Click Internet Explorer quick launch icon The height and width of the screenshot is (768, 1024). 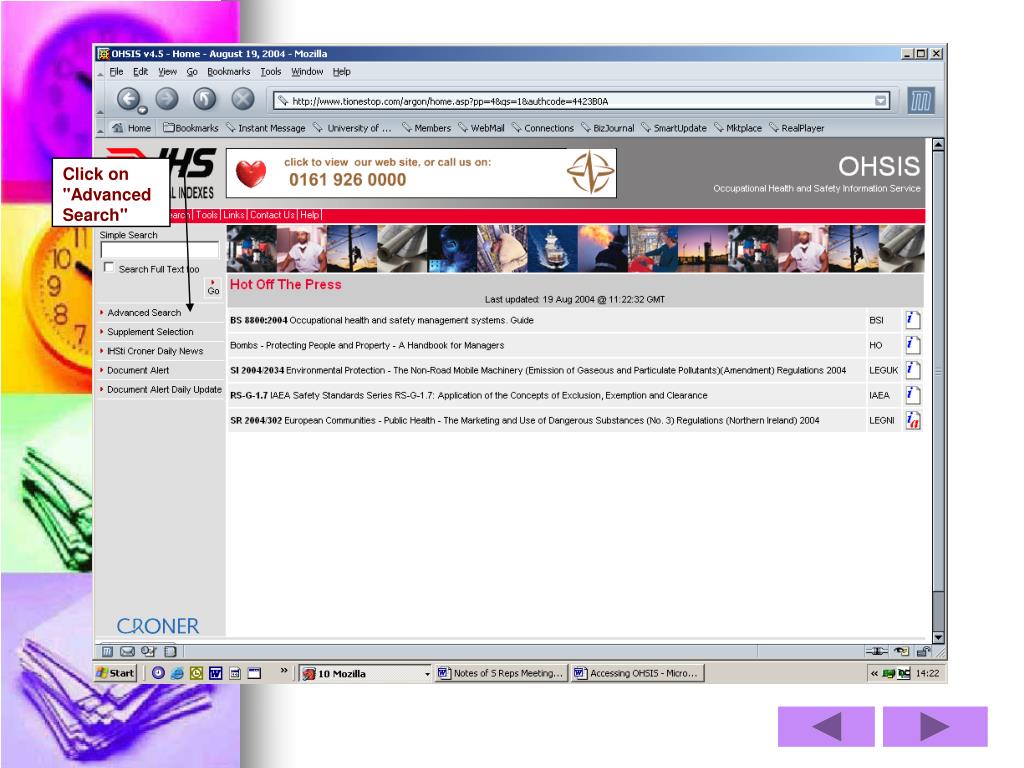pyautogui.click(x=176, y=673)
